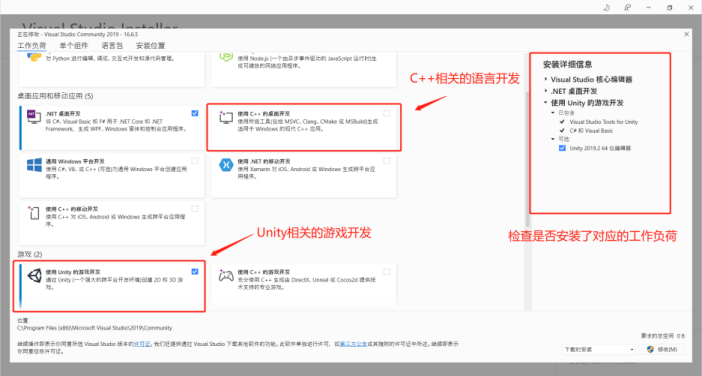The width and height of the screenshot is (702, 376).
Task: Click the 游戏 (2) section heading
Action: click(30, 254)
